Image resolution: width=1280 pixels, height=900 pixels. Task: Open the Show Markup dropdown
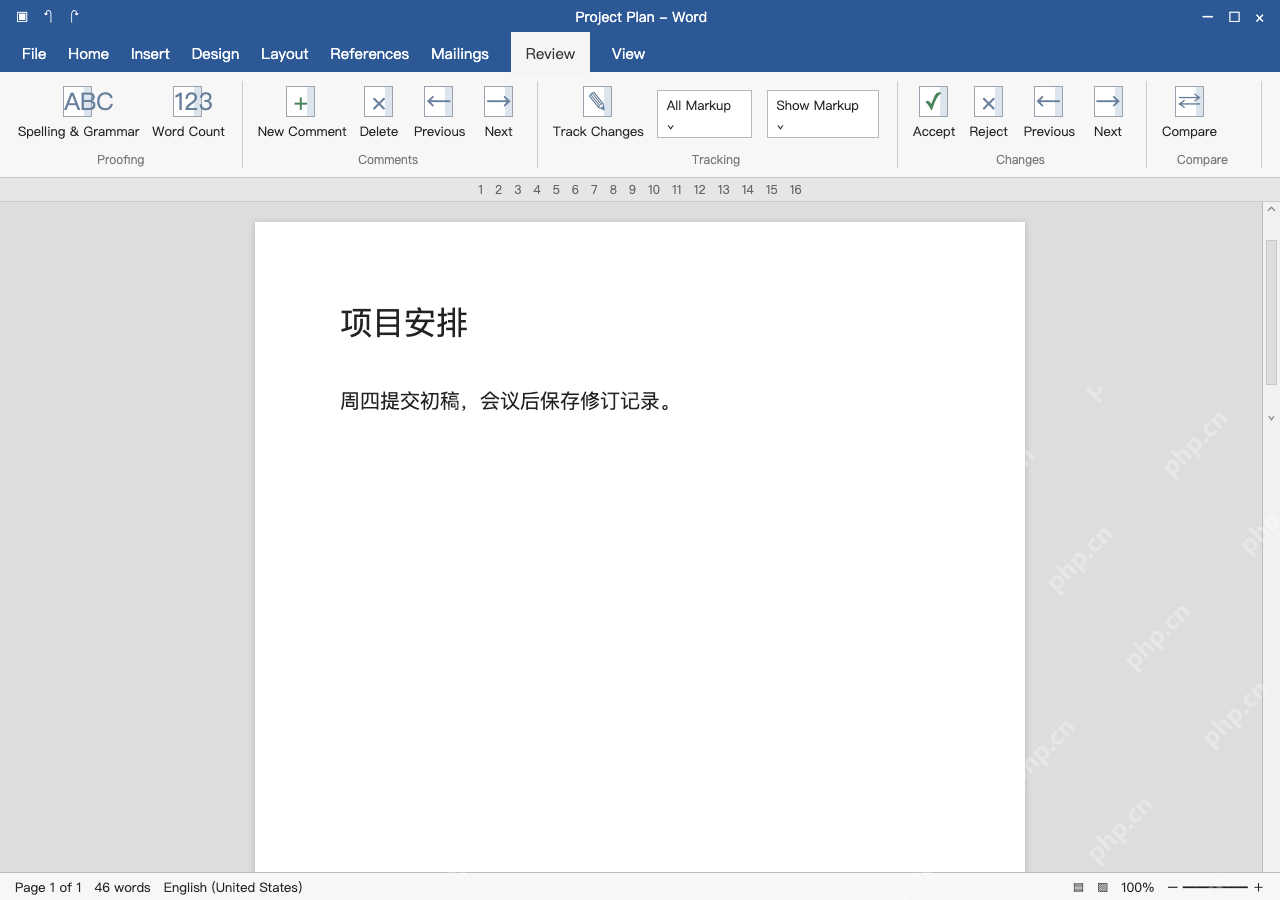pos(823,114)
